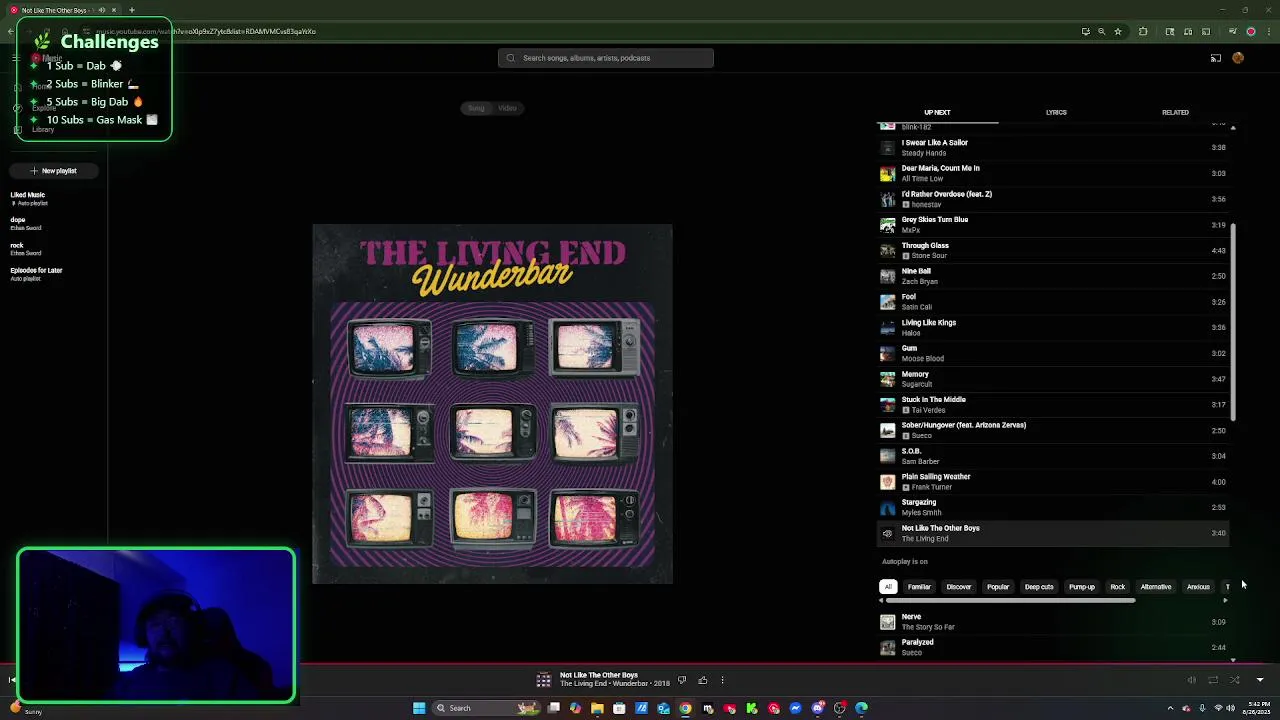Image resolution: width=1280 pixels, height=720 pixels.
Task: Create a New playlist
Action: click(x=53, y=171)
